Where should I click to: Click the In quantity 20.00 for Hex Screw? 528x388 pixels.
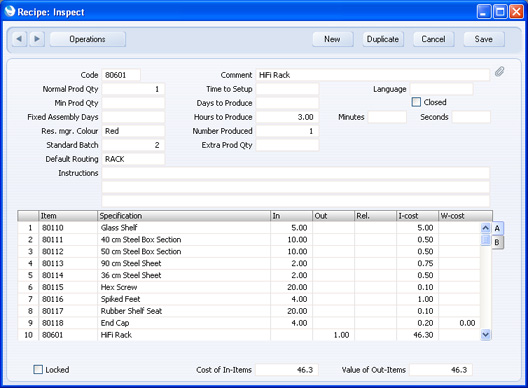[292, 287]
